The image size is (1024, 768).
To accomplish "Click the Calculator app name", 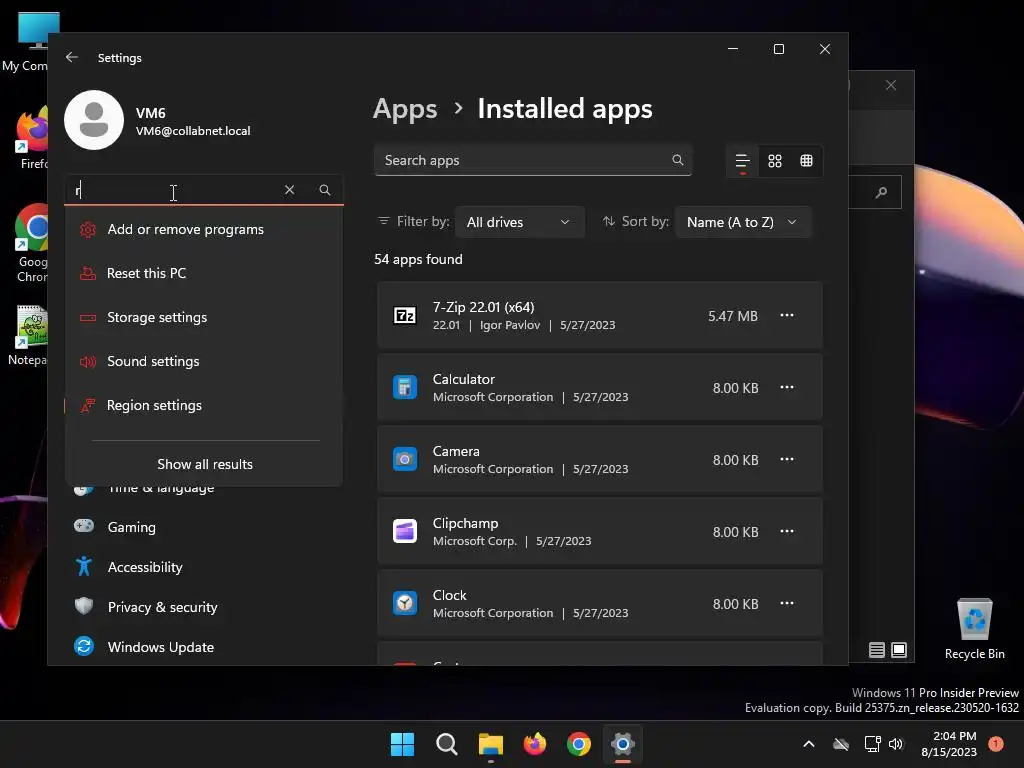I will 464,379.
